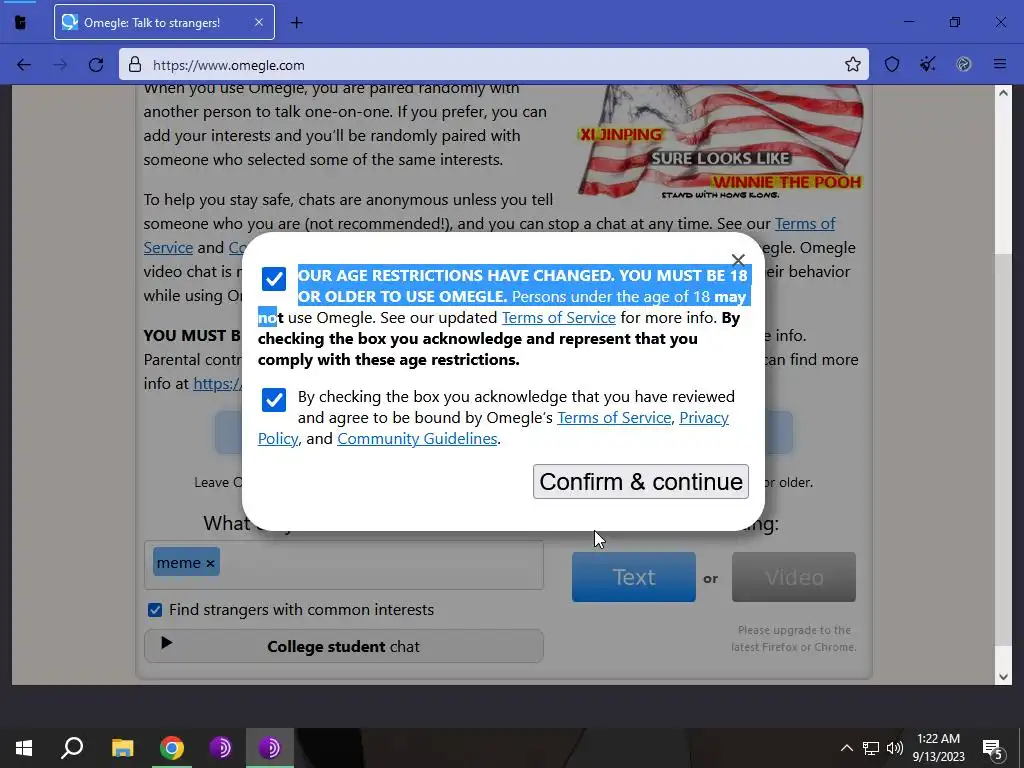The width and height of the screenshot is (1024, 768).
Task: Click the browser back arrow
Action: [24, 65]
